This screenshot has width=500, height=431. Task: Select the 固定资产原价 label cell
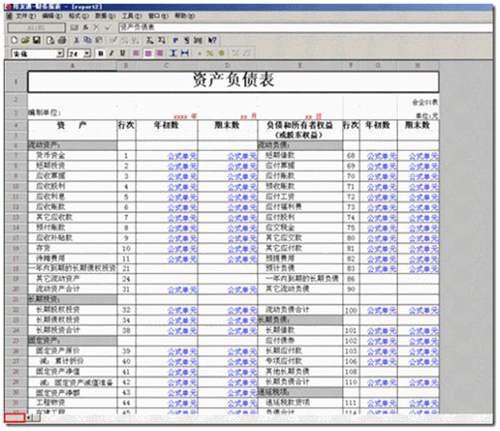(x=72, y=351)
